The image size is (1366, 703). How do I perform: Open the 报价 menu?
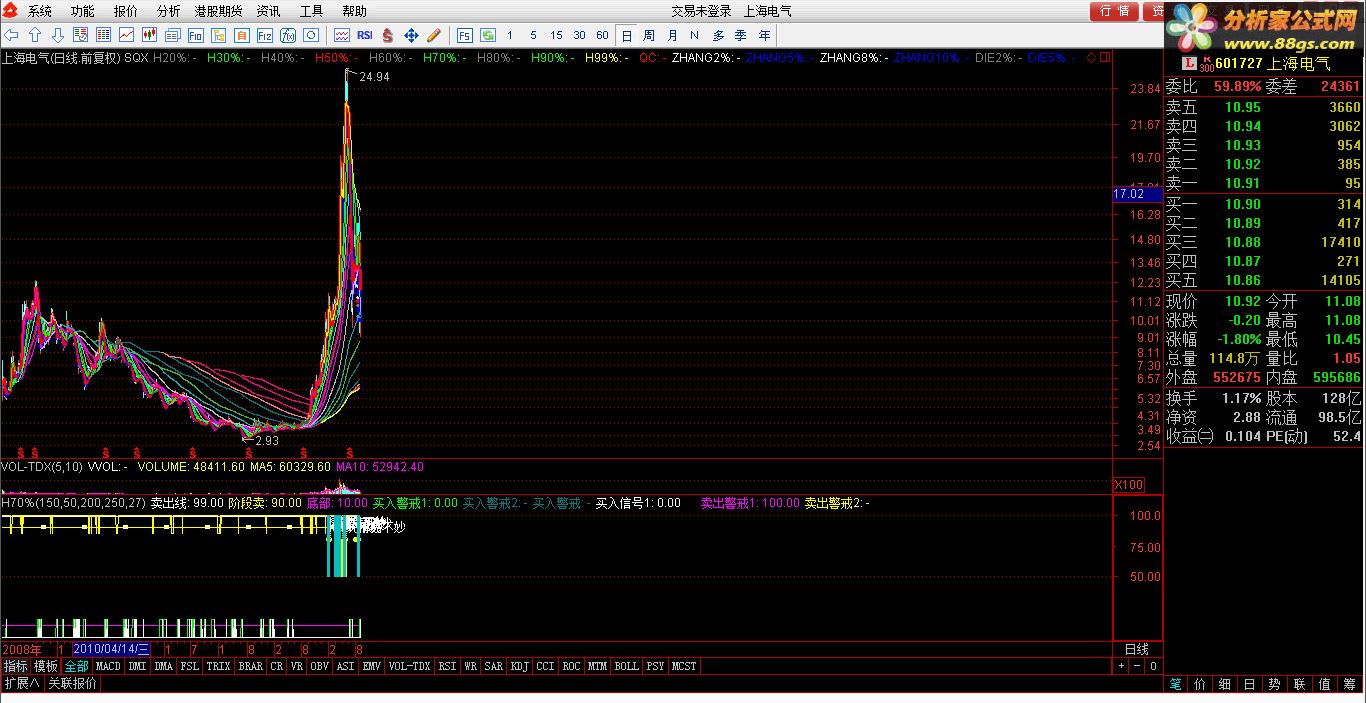click(125, 11)
